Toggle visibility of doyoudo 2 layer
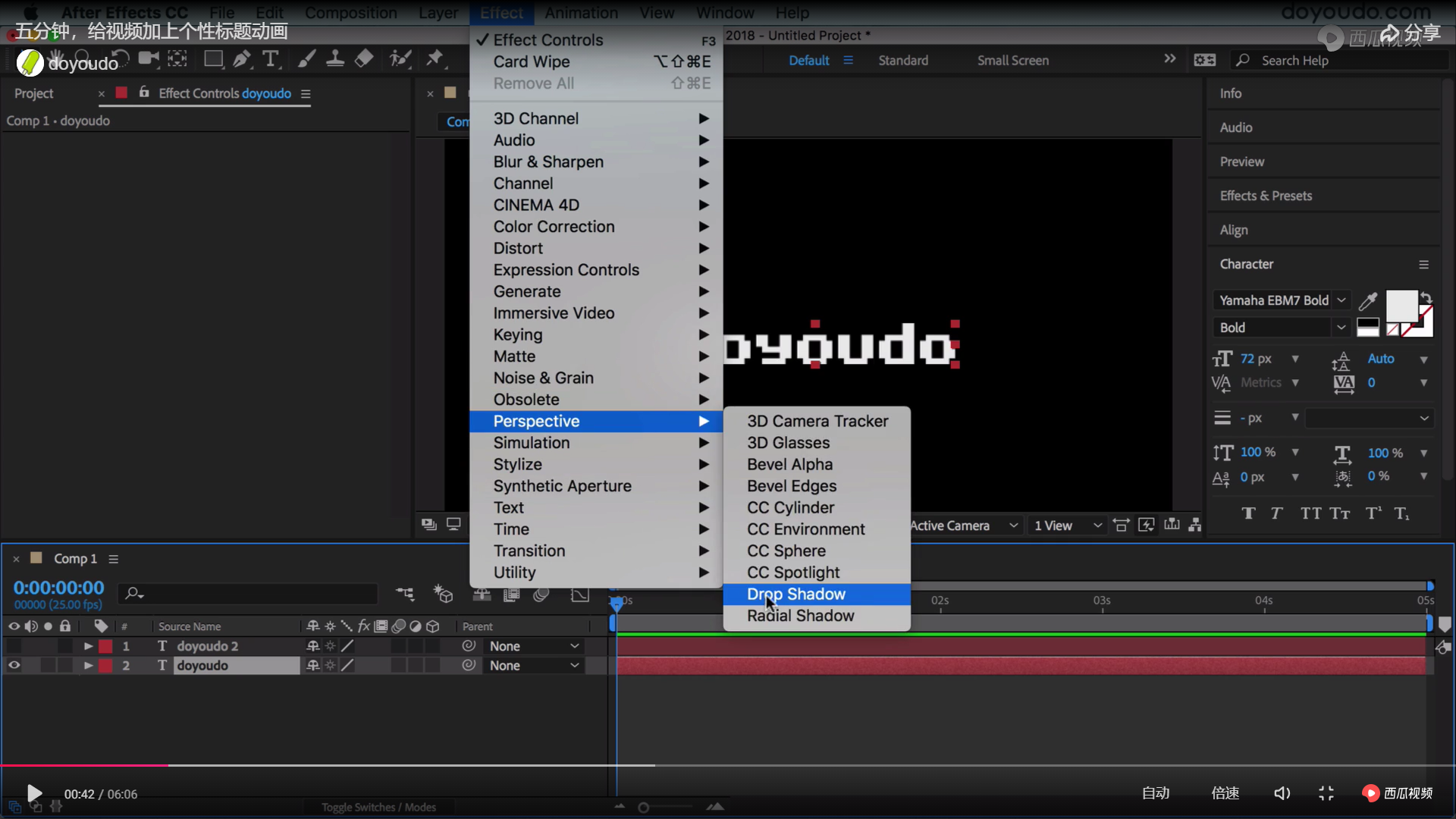This screenshot has height=819, width=1456. (14, 646)
